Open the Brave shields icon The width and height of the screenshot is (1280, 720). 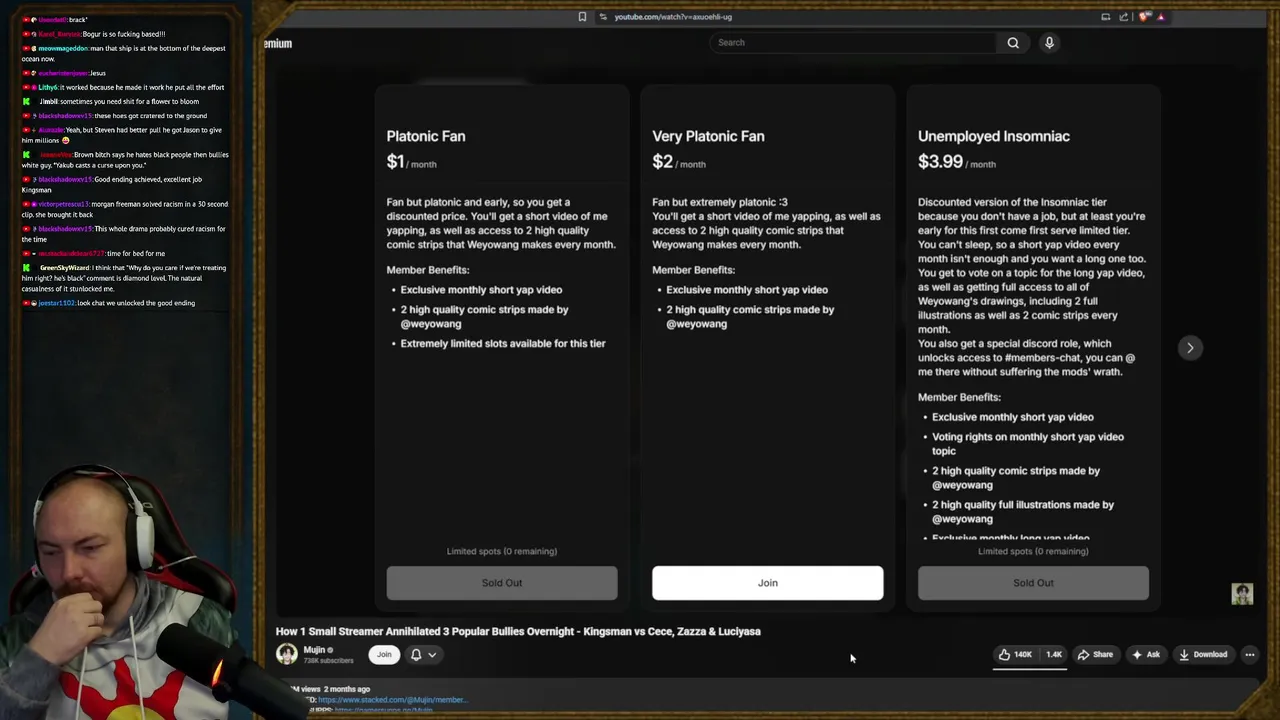[1145, 16]
